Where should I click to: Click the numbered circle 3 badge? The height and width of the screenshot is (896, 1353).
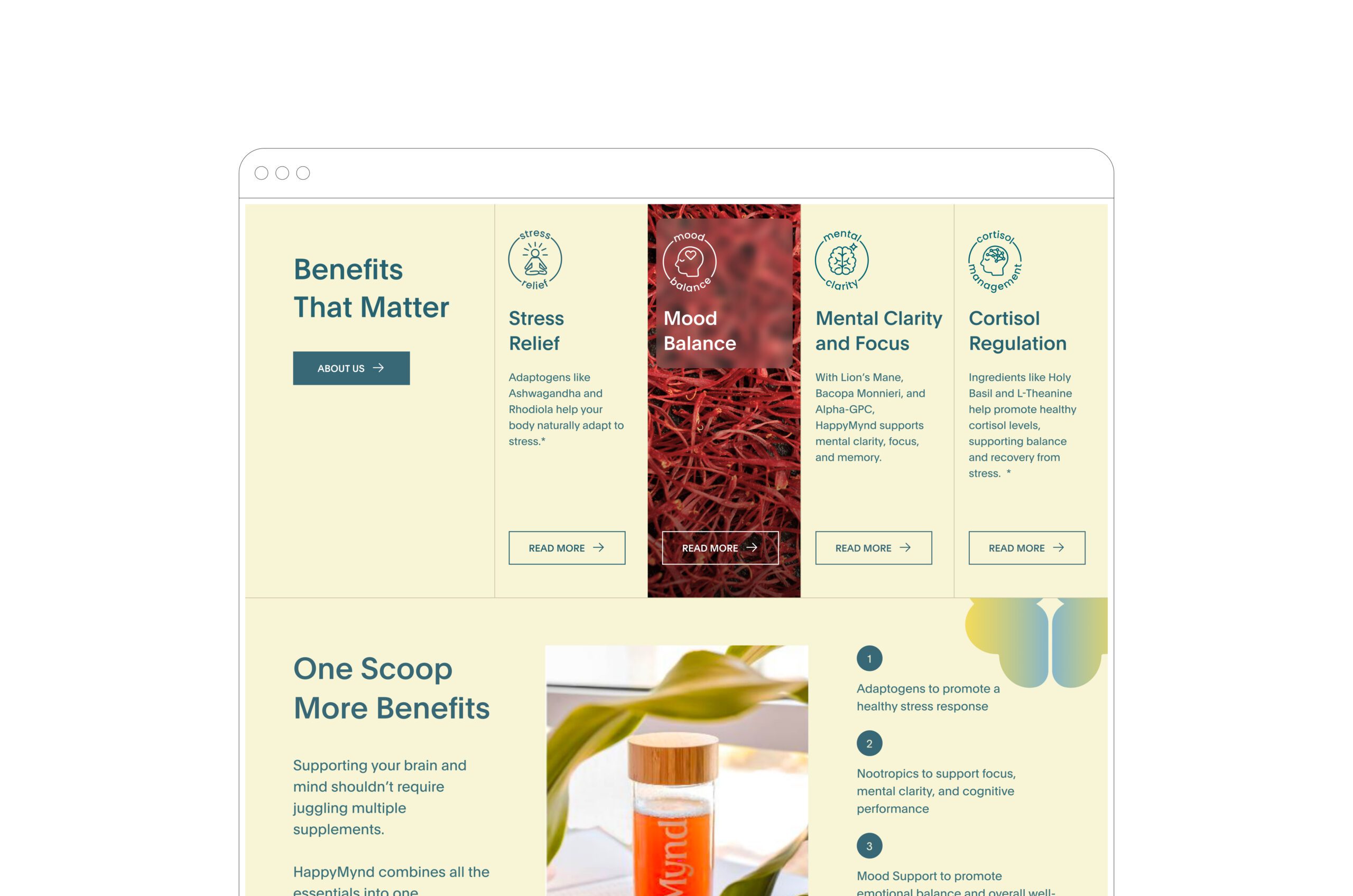[x=869, y=846]
